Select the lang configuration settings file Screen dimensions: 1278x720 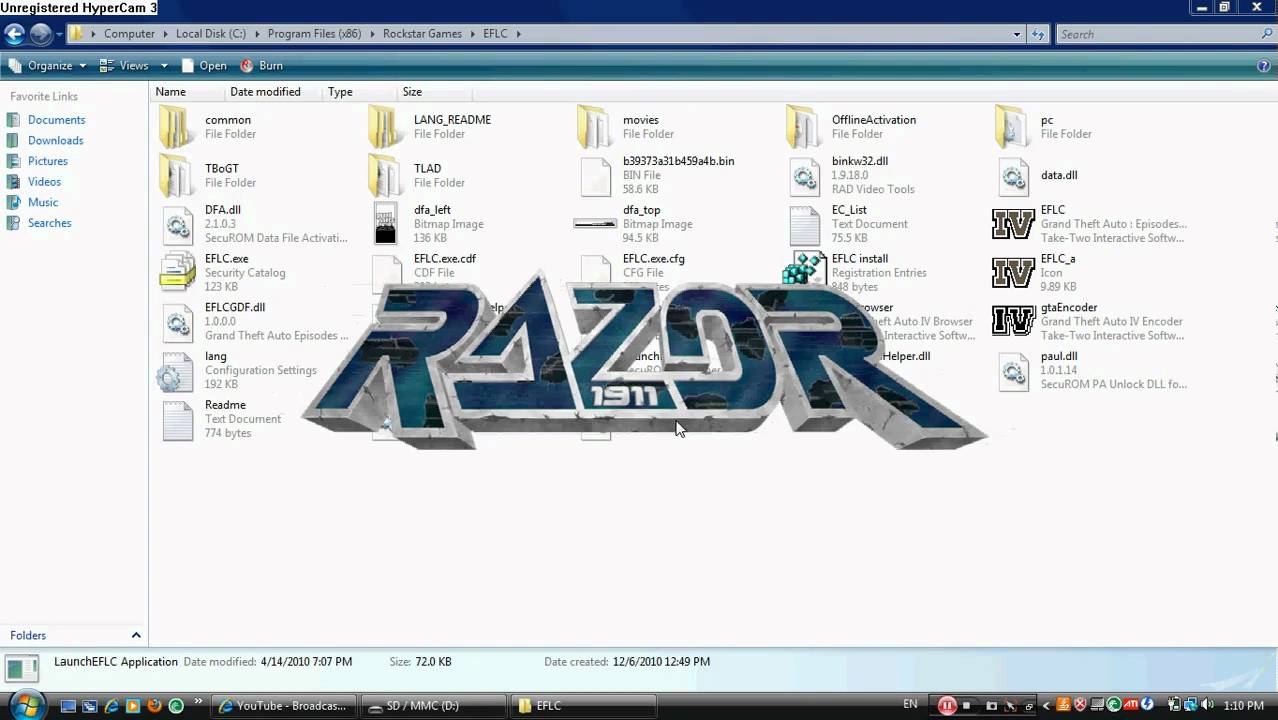pyautogui.click(x=238, y=372)
